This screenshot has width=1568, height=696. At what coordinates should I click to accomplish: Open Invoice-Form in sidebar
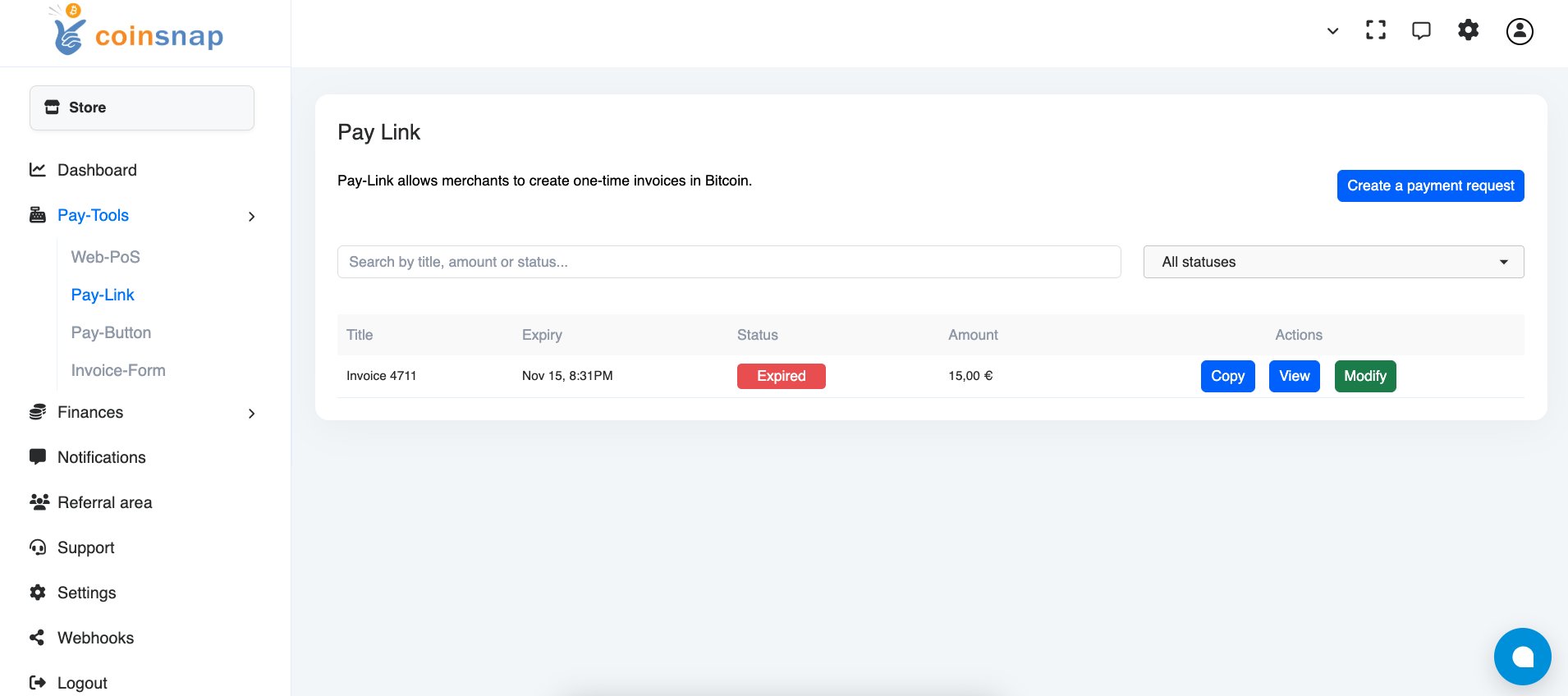(118, 370)
